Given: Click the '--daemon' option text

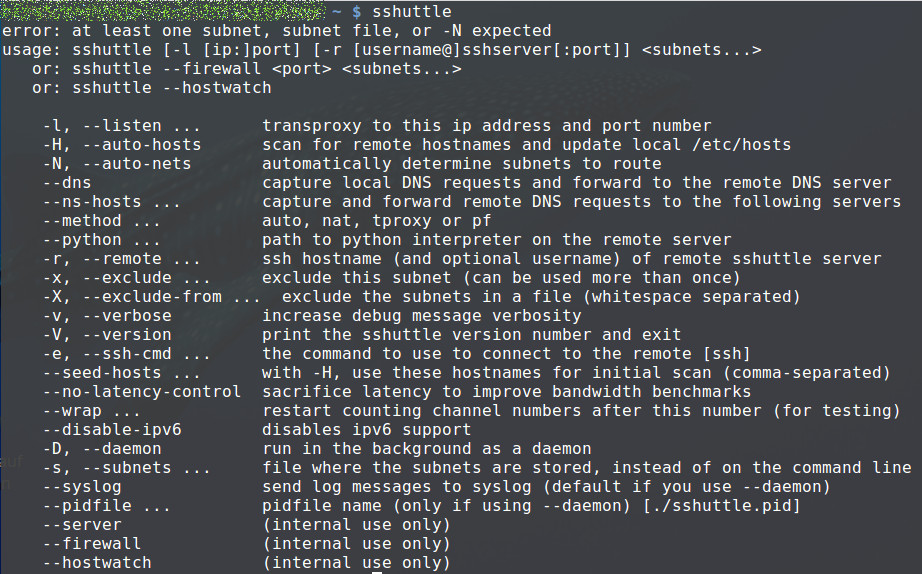Looking at the screenshot, I should 122,449.
